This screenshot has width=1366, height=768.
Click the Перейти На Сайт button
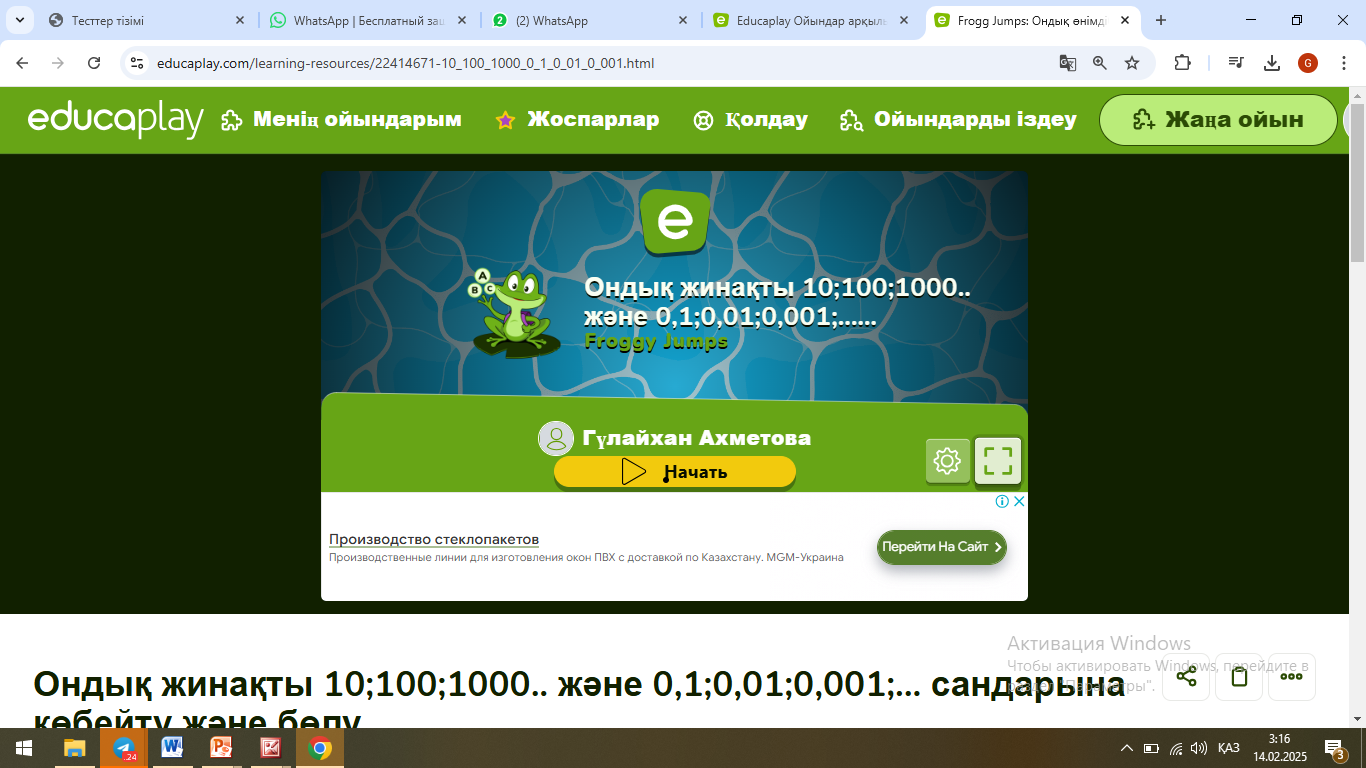click(x=942, y=547)
